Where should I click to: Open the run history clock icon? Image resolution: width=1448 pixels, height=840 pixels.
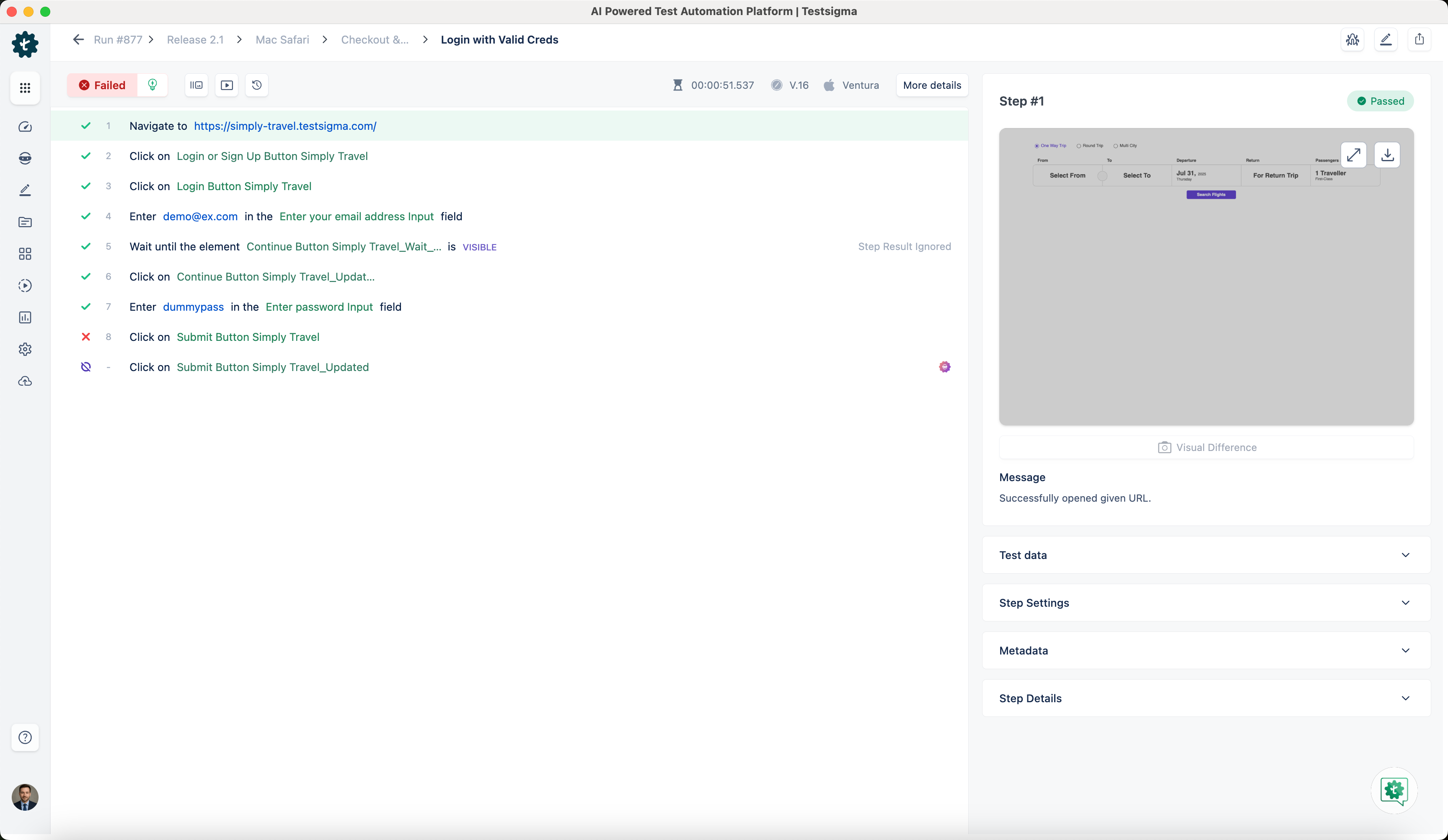(257, 85)
